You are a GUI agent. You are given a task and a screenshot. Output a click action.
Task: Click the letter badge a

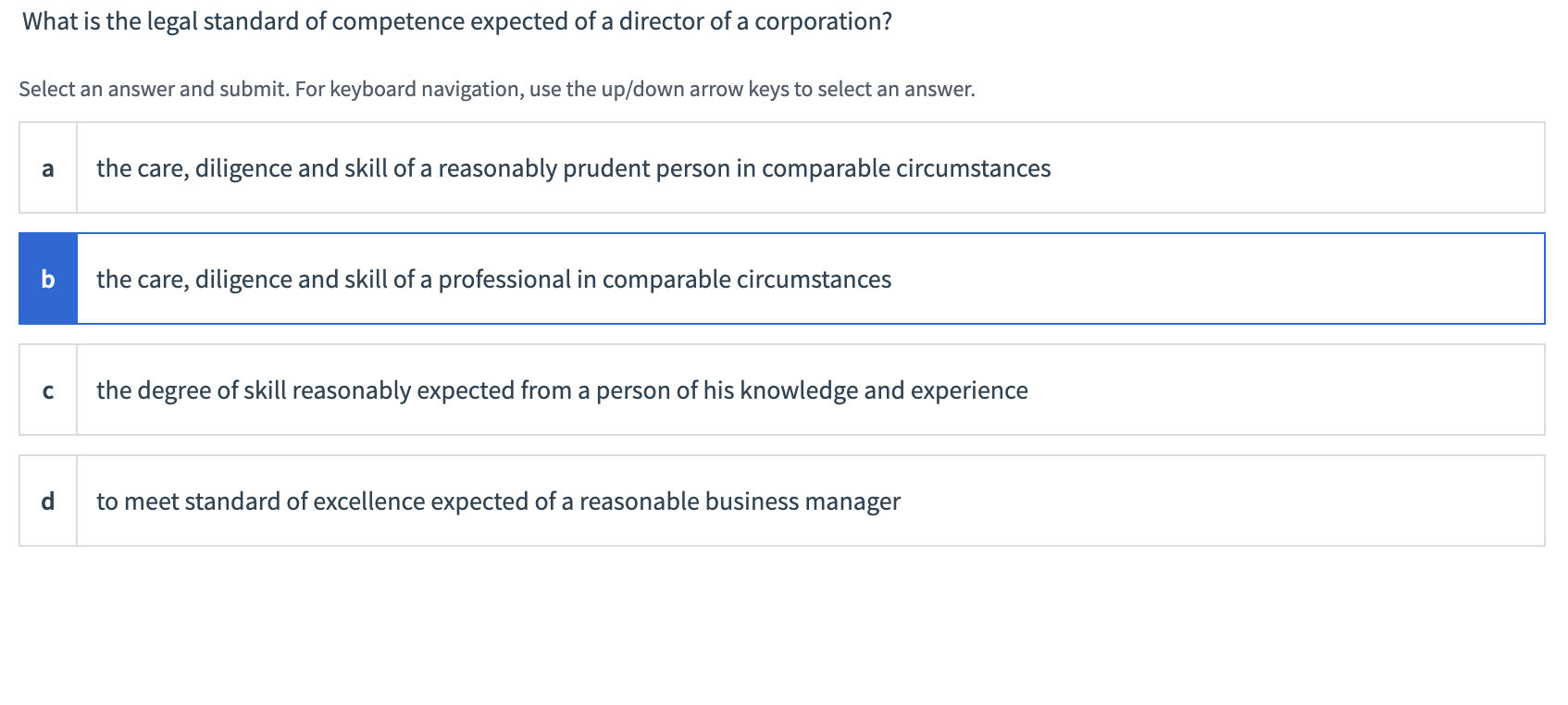click(48, 168)
